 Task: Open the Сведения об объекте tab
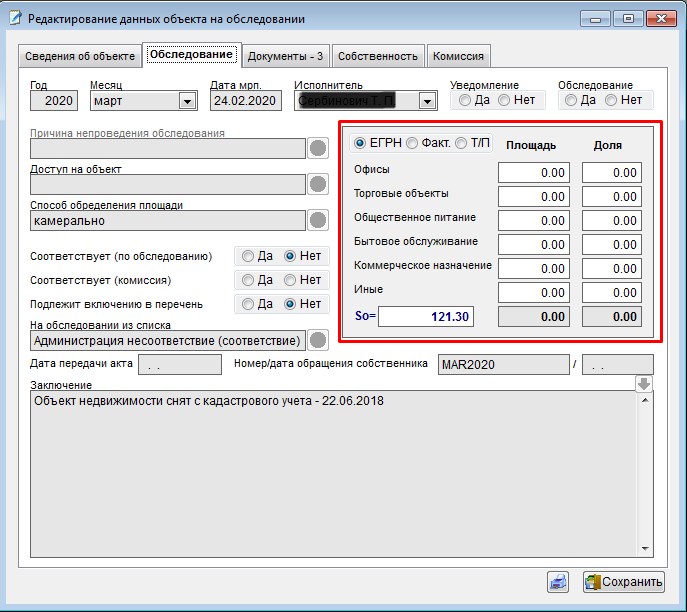click(80, 56)
